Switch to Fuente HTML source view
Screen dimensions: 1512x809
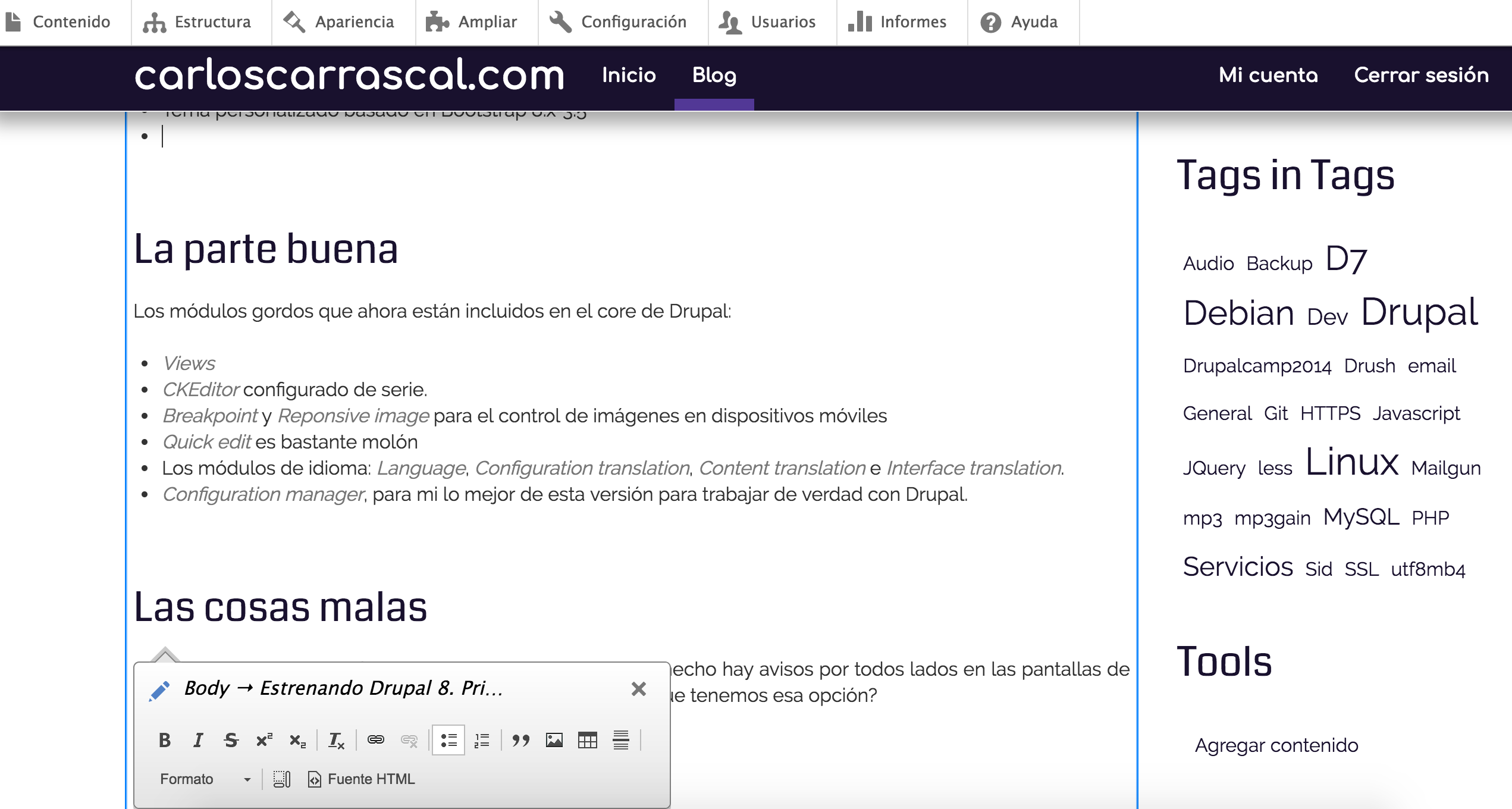pyautogui.click(x=362, y=779)
